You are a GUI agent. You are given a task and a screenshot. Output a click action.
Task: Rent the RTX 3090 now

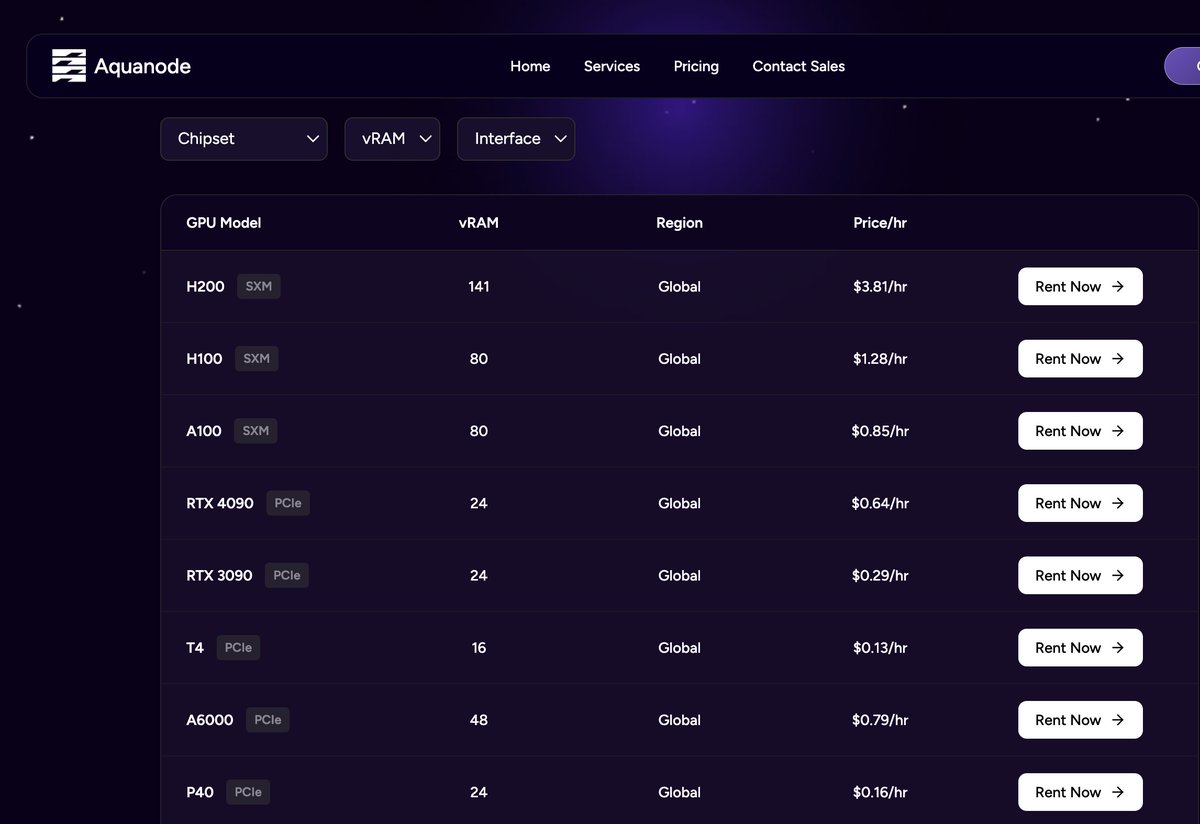(1080, 575)
